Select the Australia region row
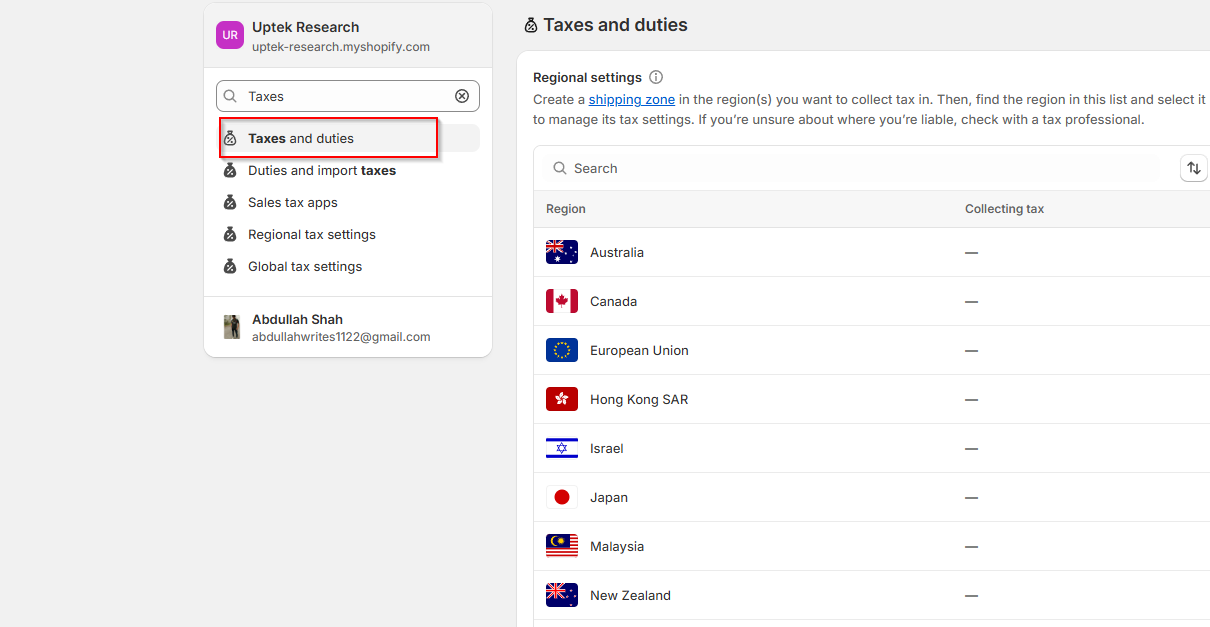This screenshot has height=627, width=1210. point(872,252)
